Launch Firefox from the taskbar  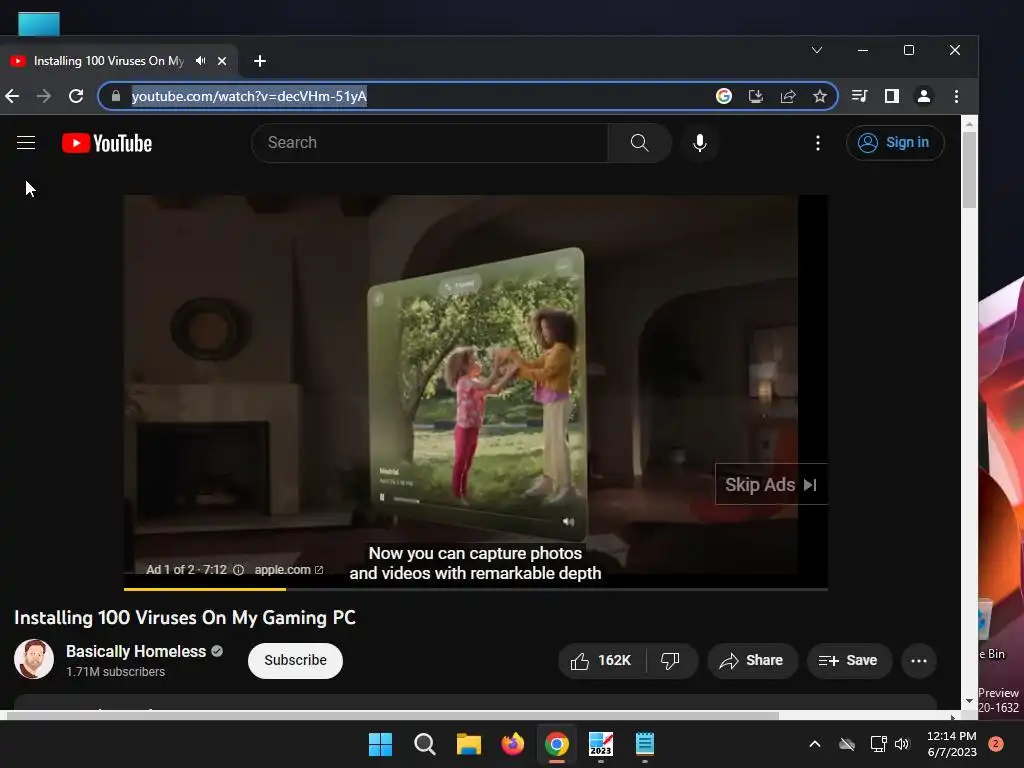click(513, 744)
